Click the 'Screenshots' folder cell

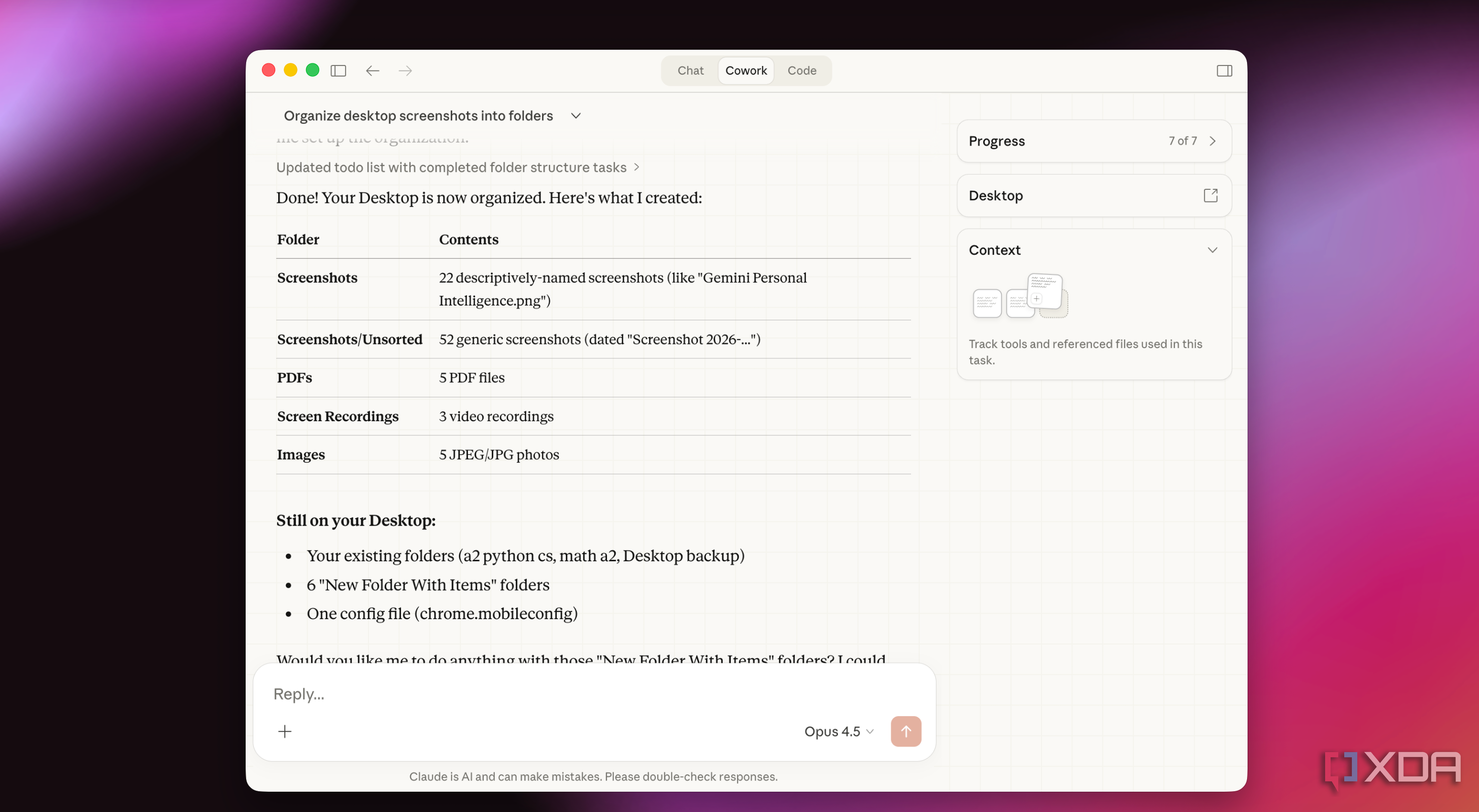[317, 278]
